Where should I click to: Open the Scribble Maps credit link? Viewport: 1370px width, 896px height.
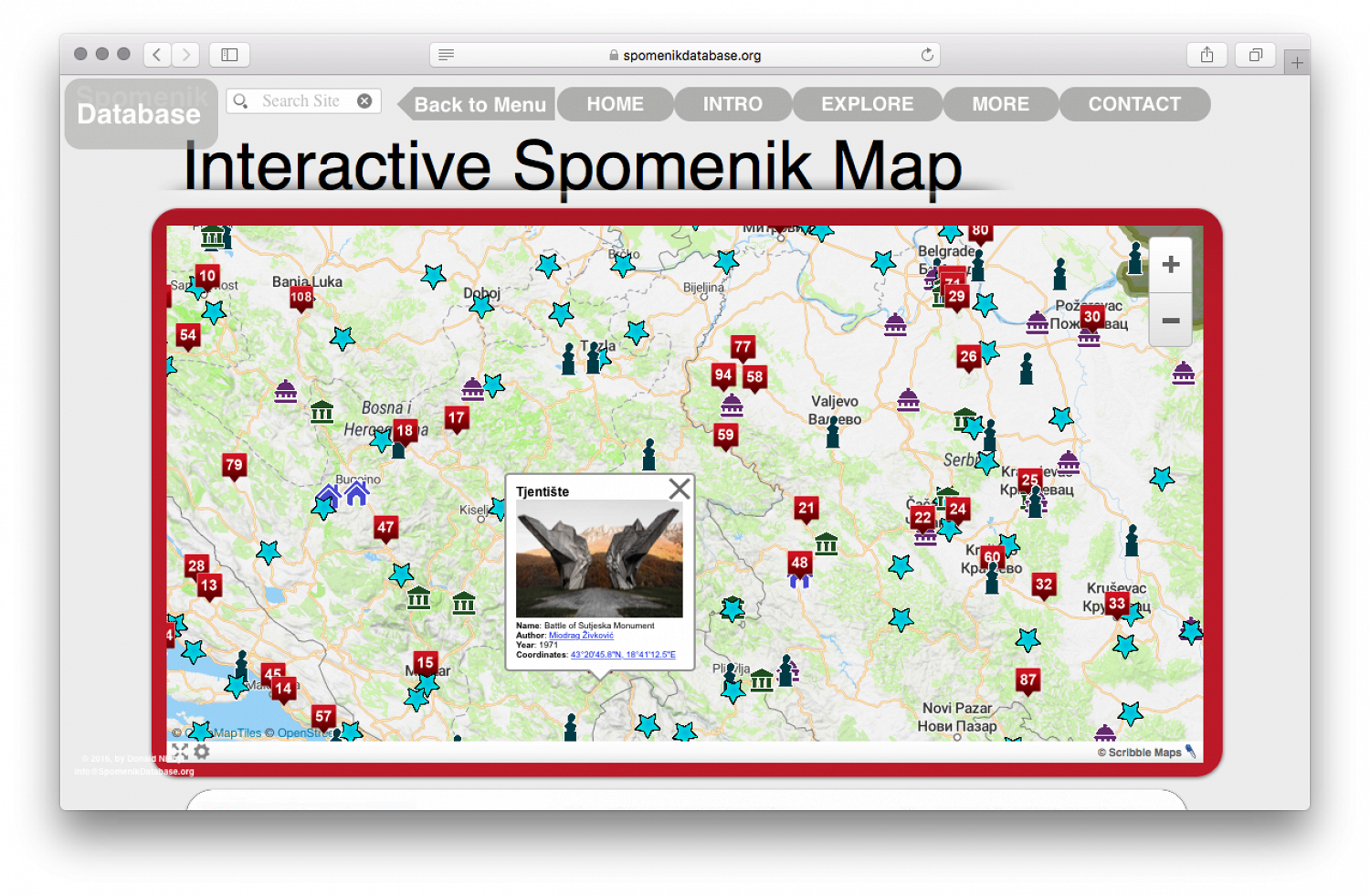click(1145, 753)
